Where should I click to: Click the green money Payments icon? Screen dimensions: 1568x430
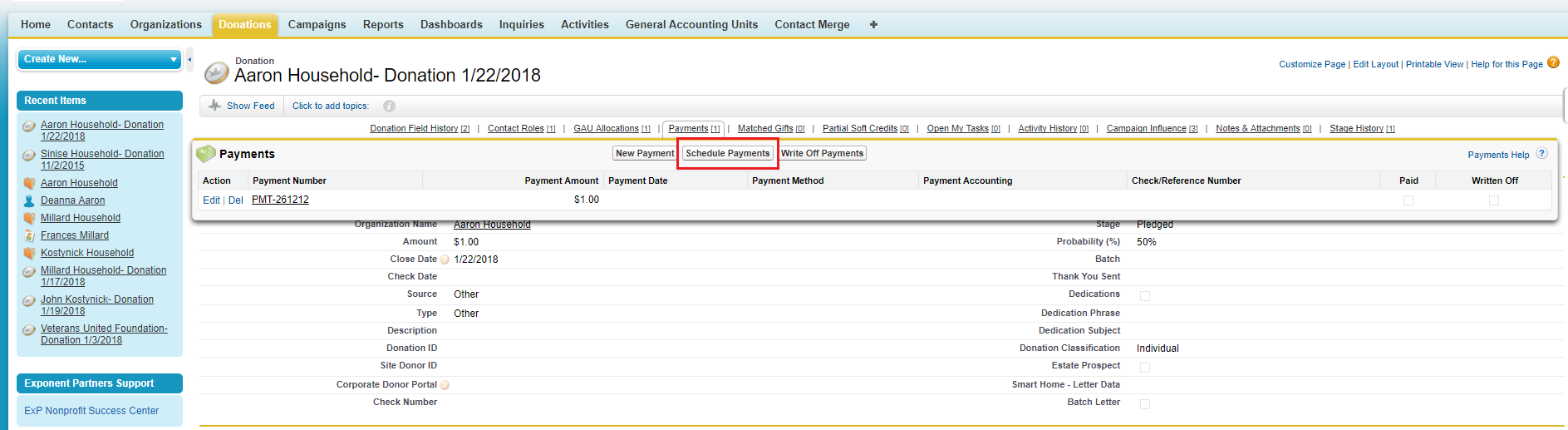pos(205,154)
